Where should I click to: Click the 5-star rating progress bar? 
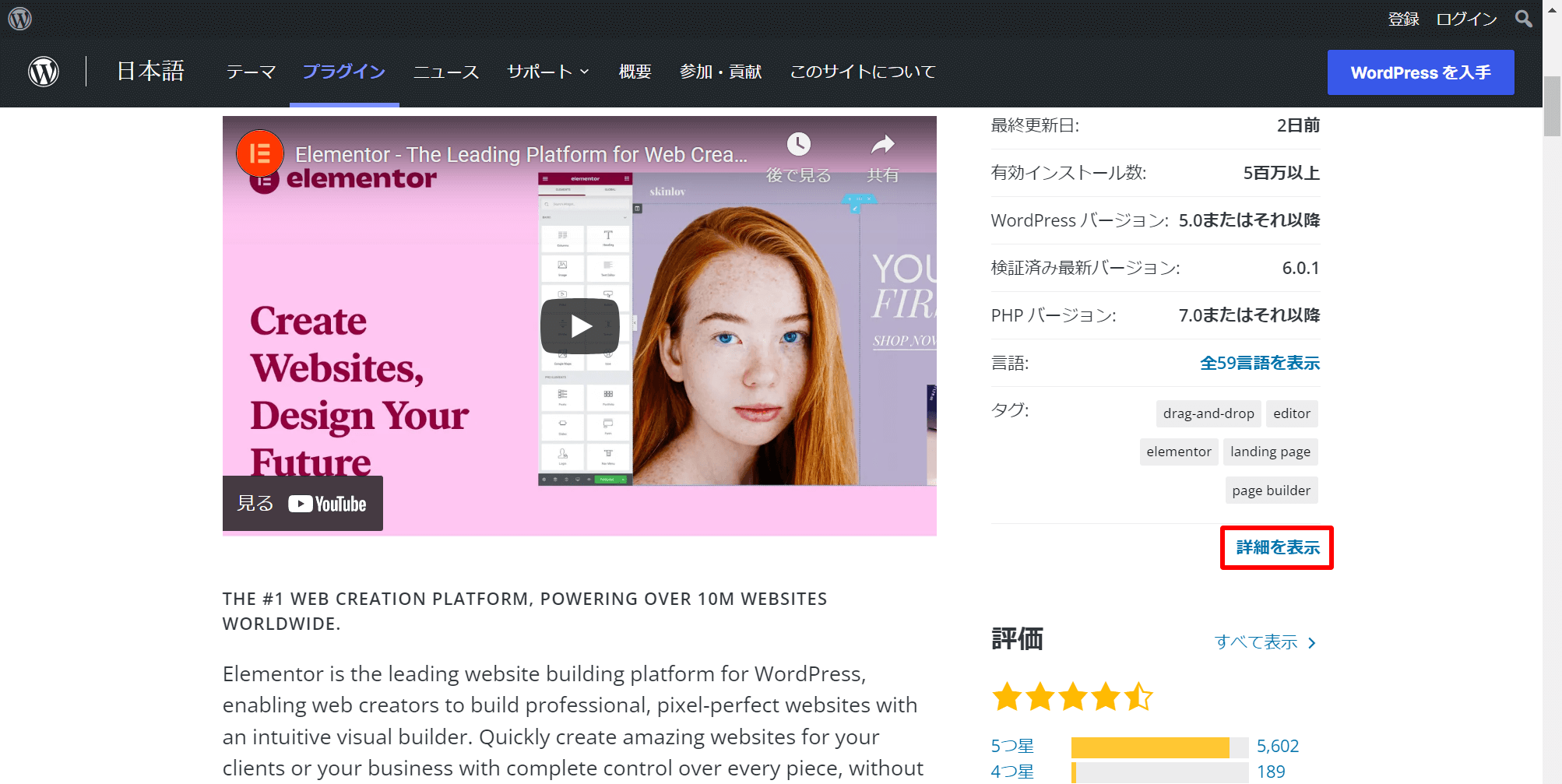(x=1159, y=747)
